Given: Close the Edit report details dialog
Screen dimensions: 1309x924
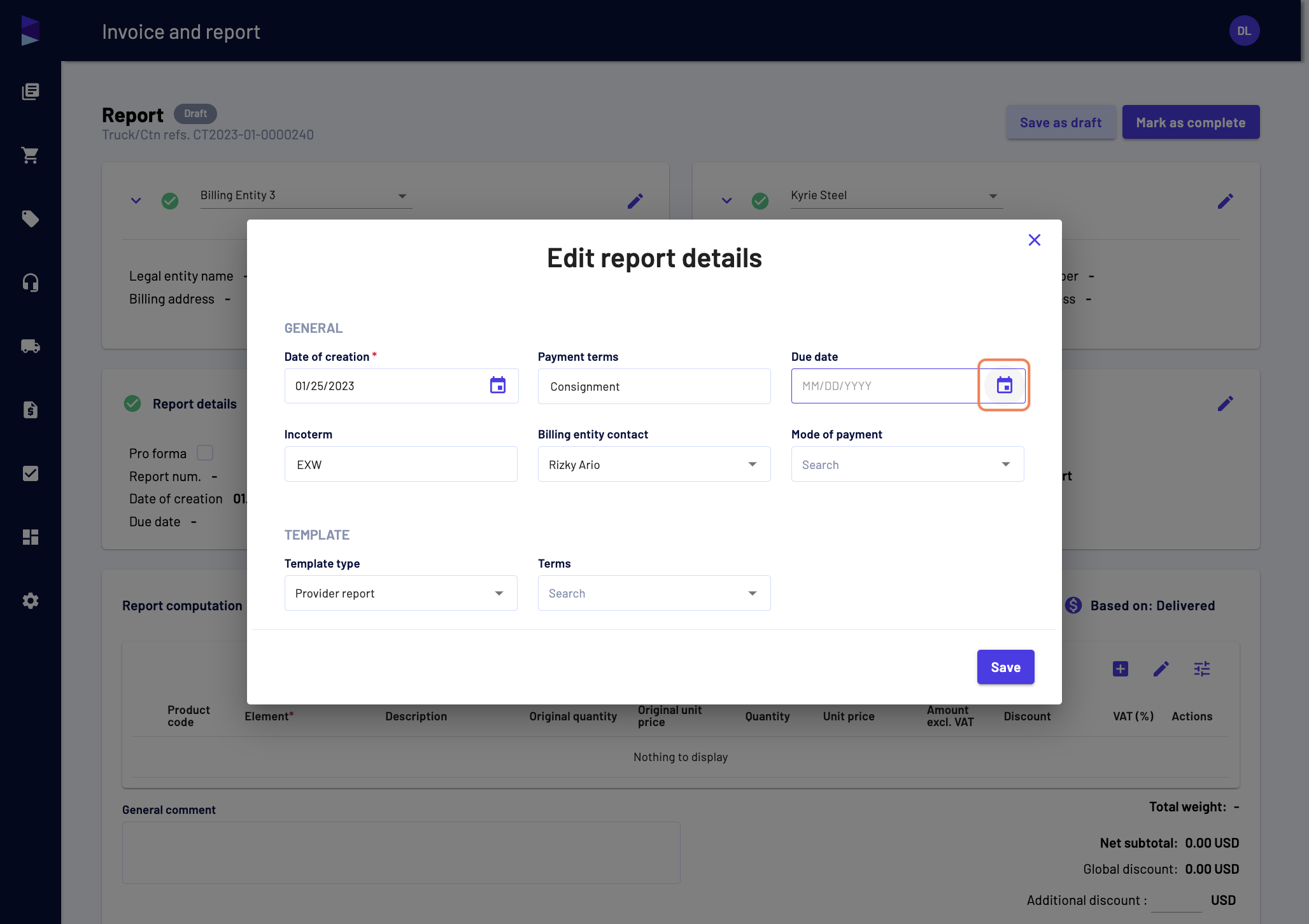Looking at the screenshot, I should [x=1035, y=240].
